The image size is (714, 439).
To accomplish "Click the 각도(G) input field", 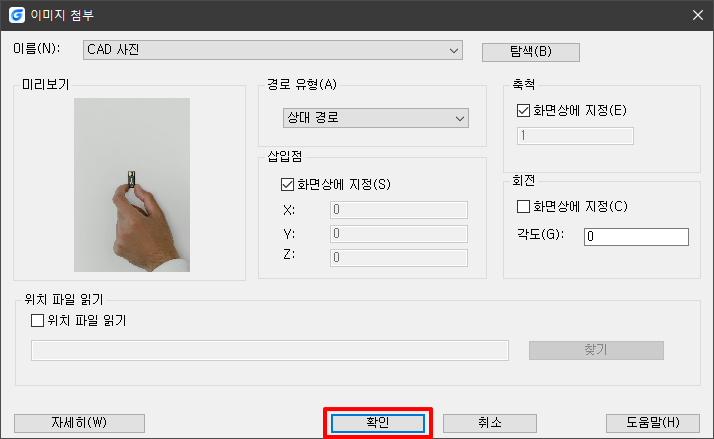I will (636, 237).
